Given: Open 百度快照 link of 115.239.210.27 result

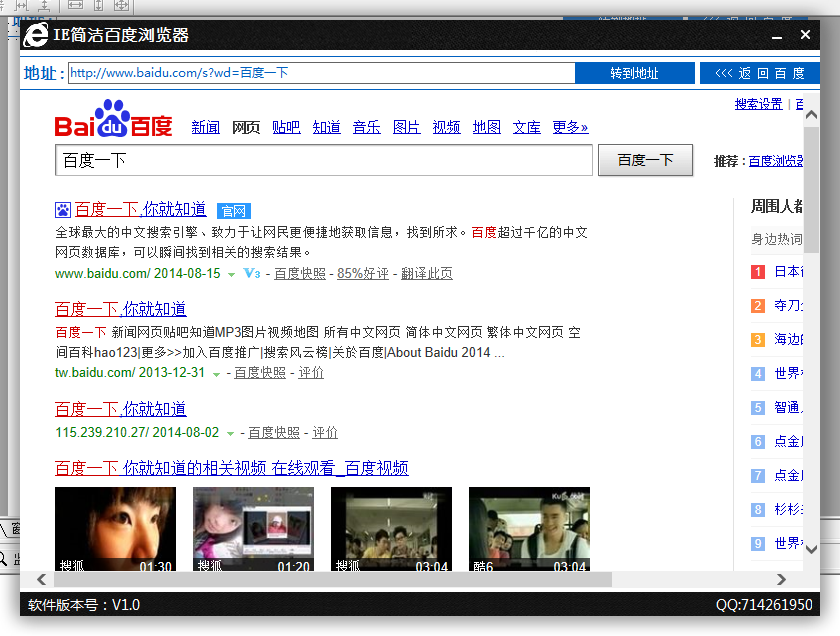Looking at the screenshot, I should coord(274,432).
